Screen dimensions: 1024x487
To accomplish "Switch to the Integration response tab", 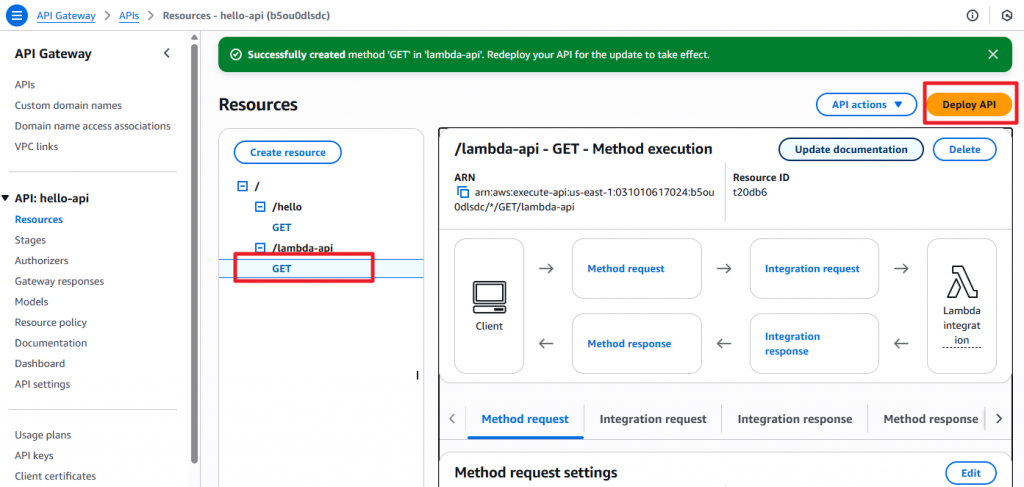I will (795, 419).
